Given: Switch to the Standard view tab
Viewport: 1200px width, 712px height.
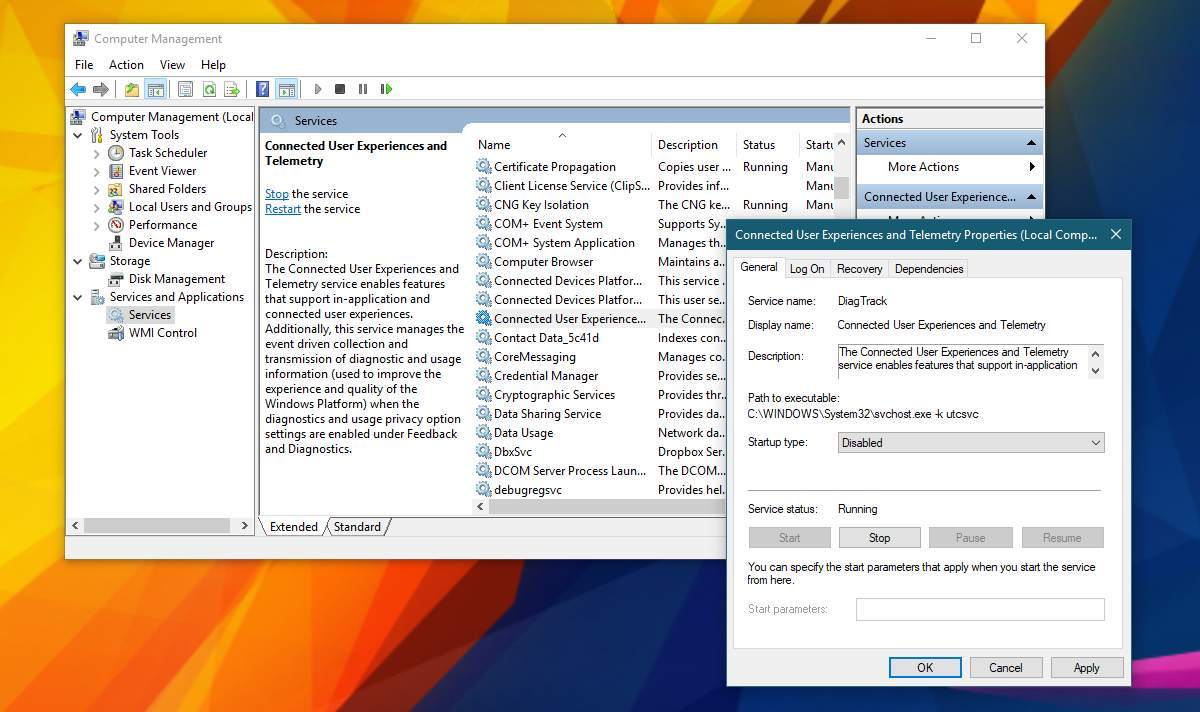Looking at the screenshot, I should point(357,527).
